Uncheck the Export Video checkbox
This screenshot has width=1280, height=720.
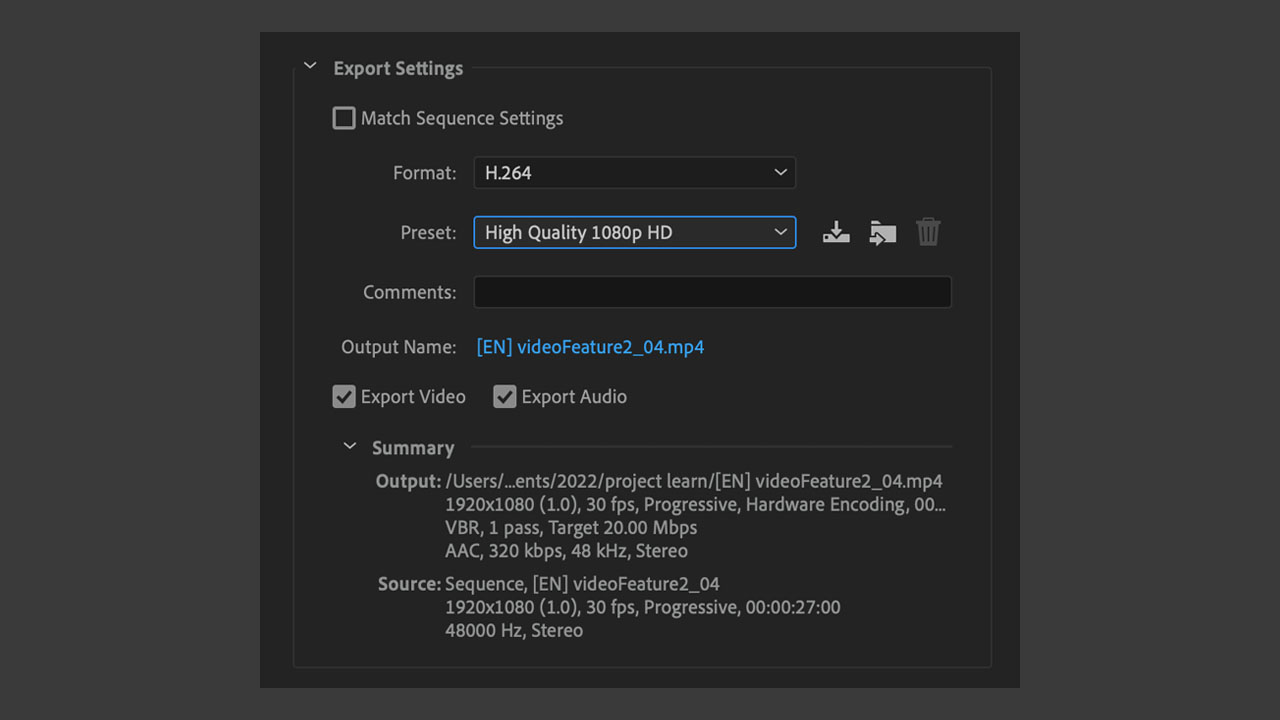tap(344, 397)
